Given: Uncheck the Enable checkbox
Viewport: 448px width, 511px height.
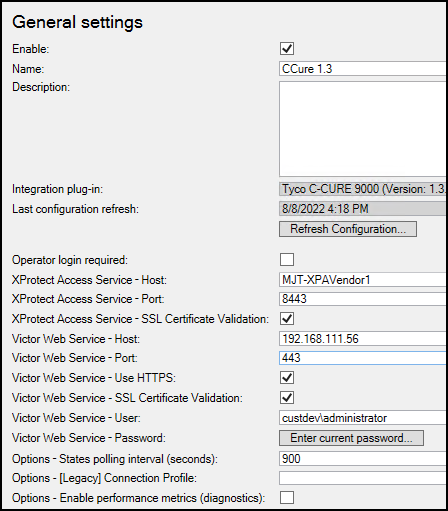Looking at the screenshot, I should (x=287, y=49).
